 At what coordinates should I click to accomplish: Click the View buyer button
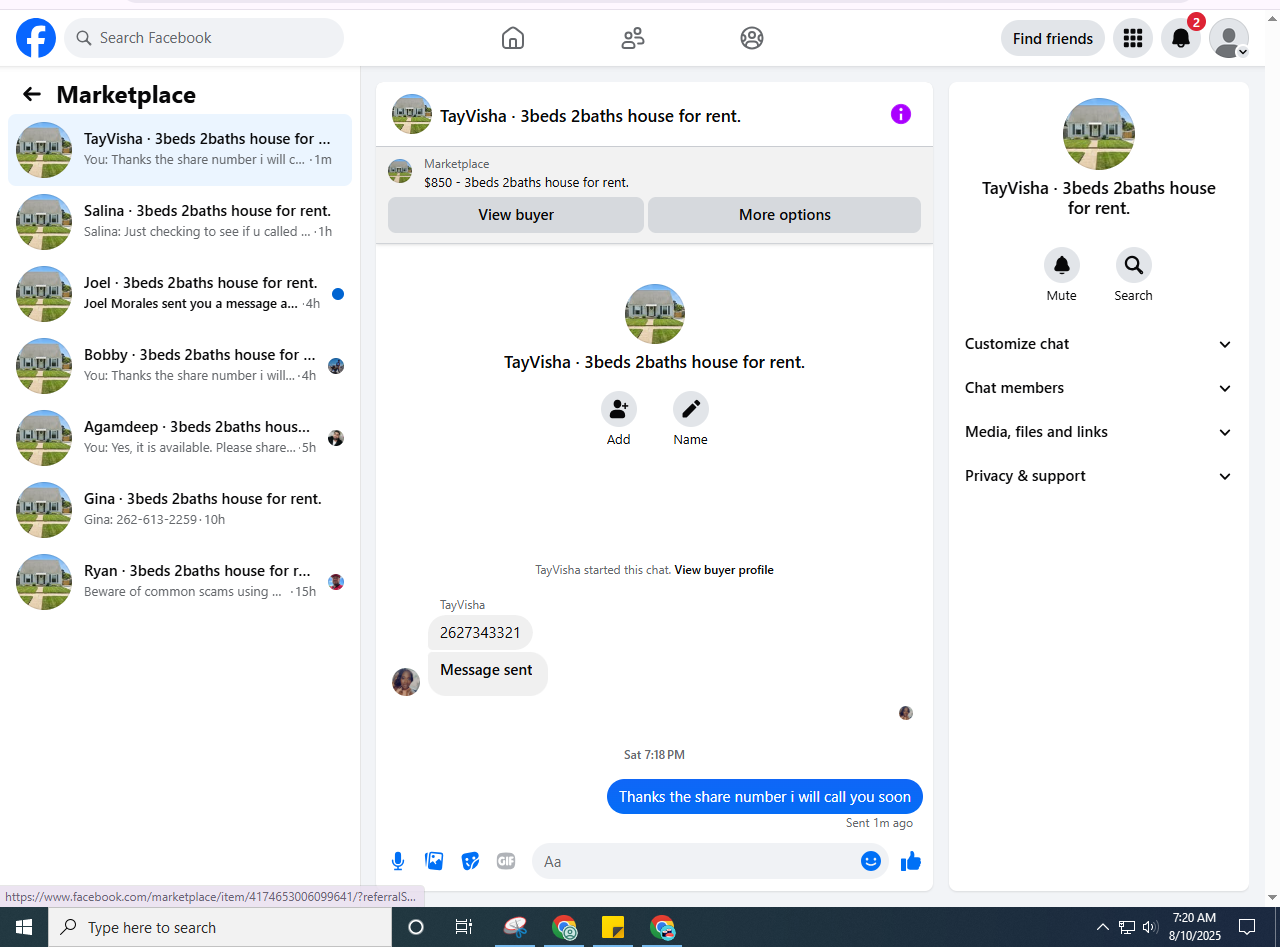click(516, 215)
